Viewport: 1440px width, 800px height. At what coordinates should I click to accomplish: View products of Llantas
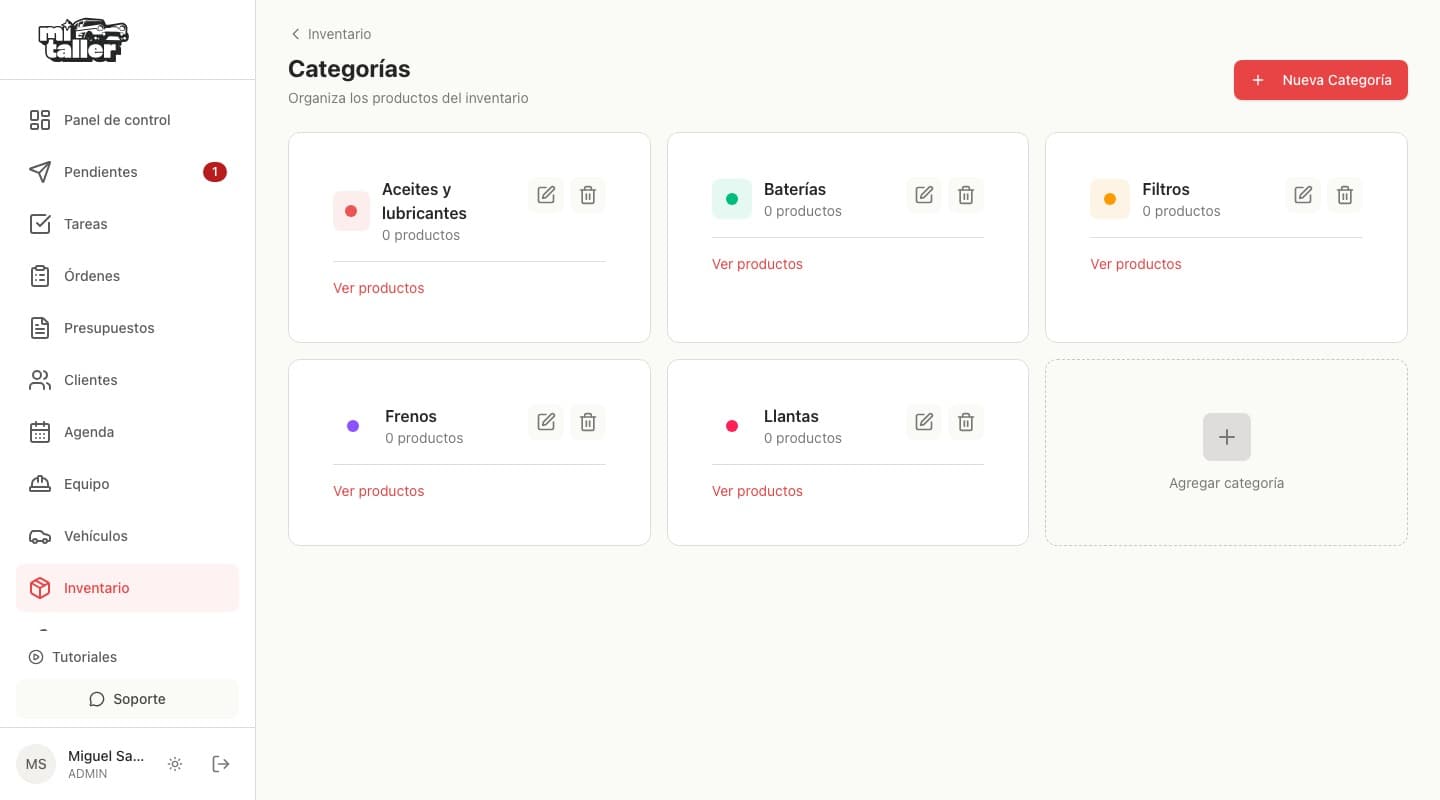coord(757,491)
